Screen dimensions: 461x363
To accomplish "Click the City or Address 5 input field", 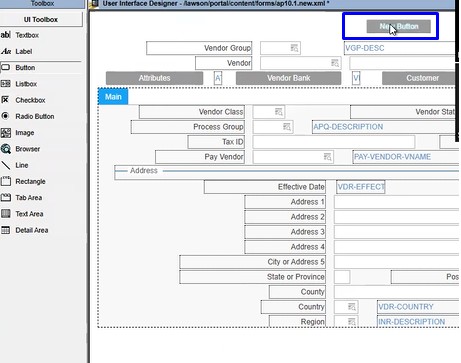I will click(x=397, y=262).
